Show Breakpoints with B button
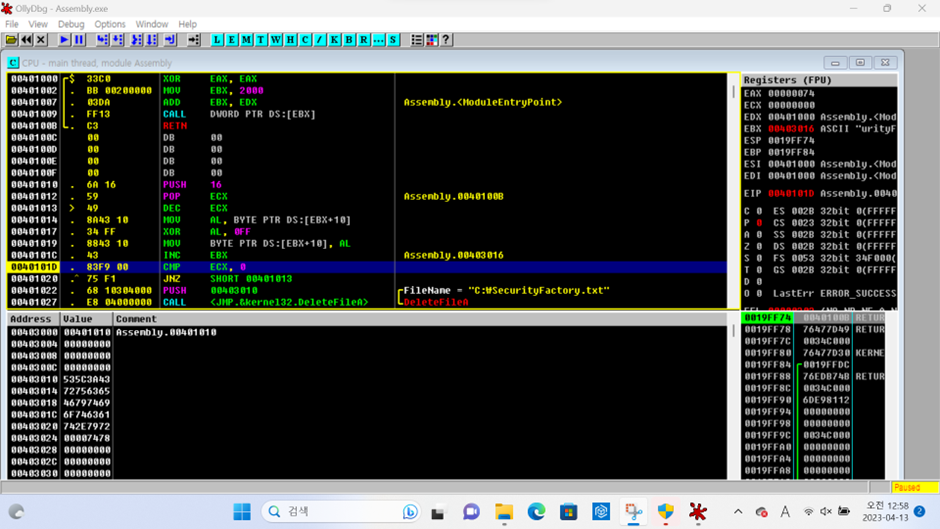The height and width of the screenshot is (529, 940). tap(349, 40)
